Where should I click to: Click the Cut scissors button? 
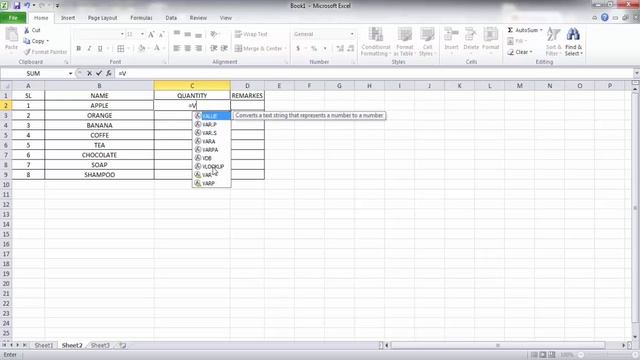32,30
